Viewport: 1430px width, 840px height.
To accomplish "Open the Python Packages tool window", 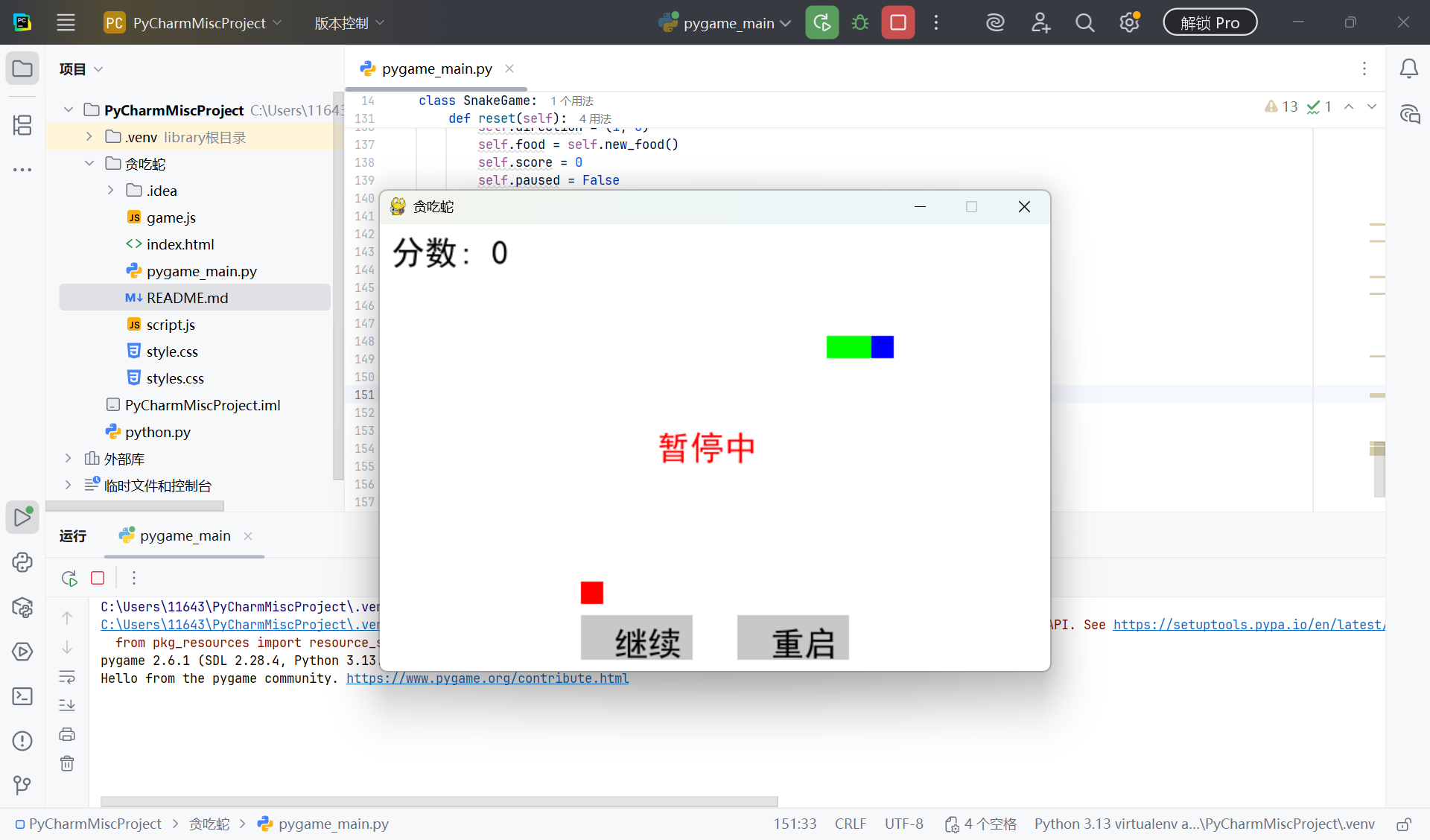I will [x=22, y=608].
